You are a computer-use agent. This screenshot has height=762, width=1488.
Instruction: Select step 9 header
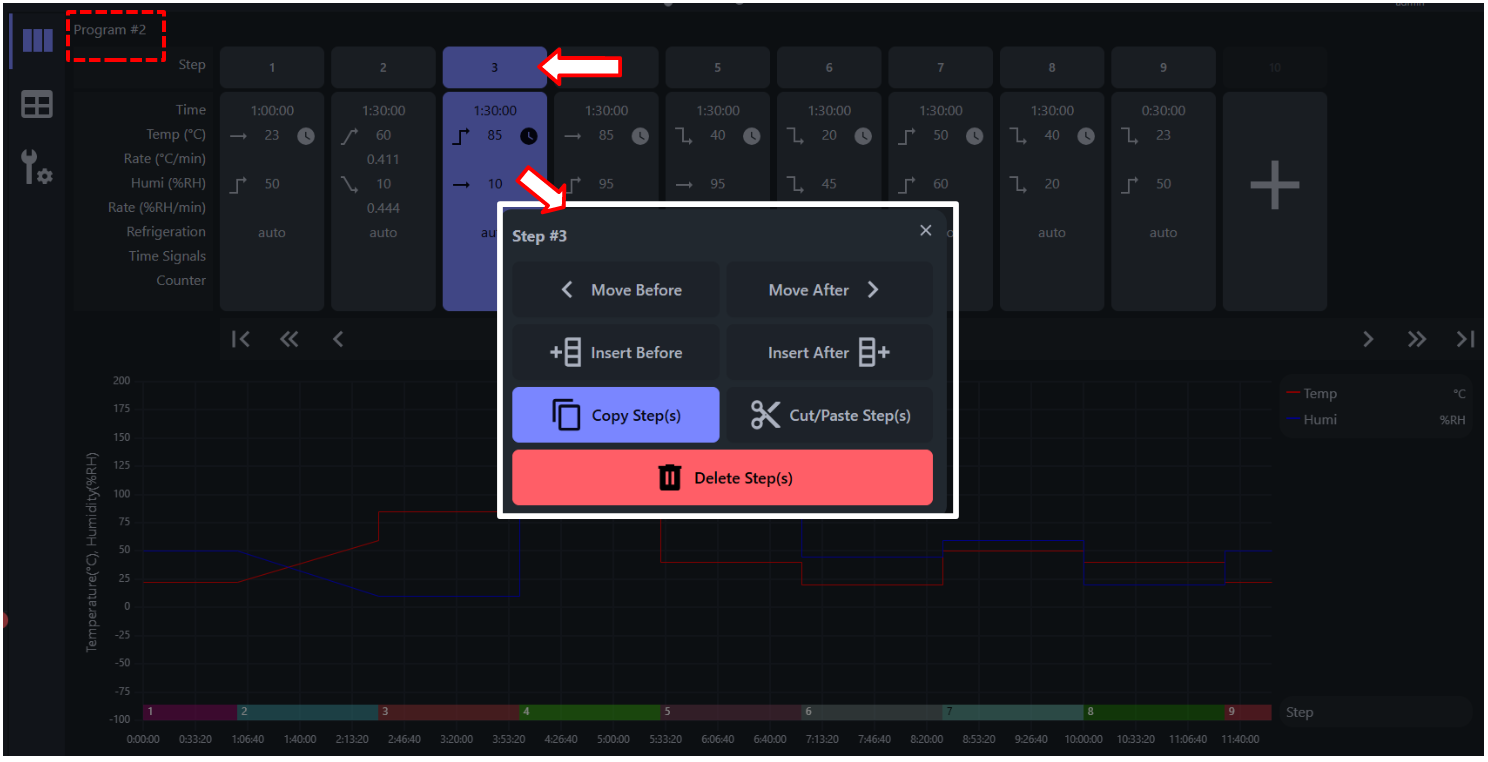click(x=1163, y=67)
